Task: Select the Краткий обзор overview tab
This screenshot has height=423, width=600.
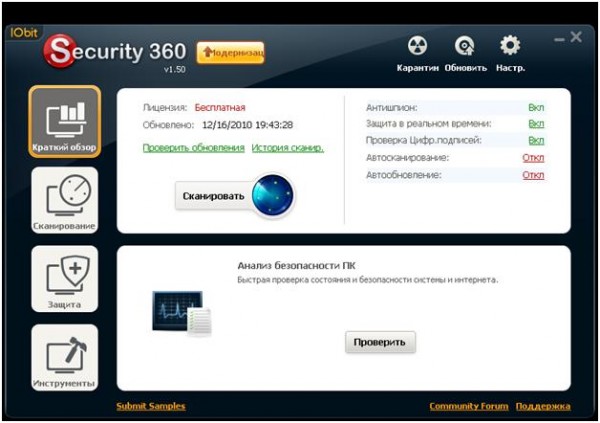Action: click(64, 121)
